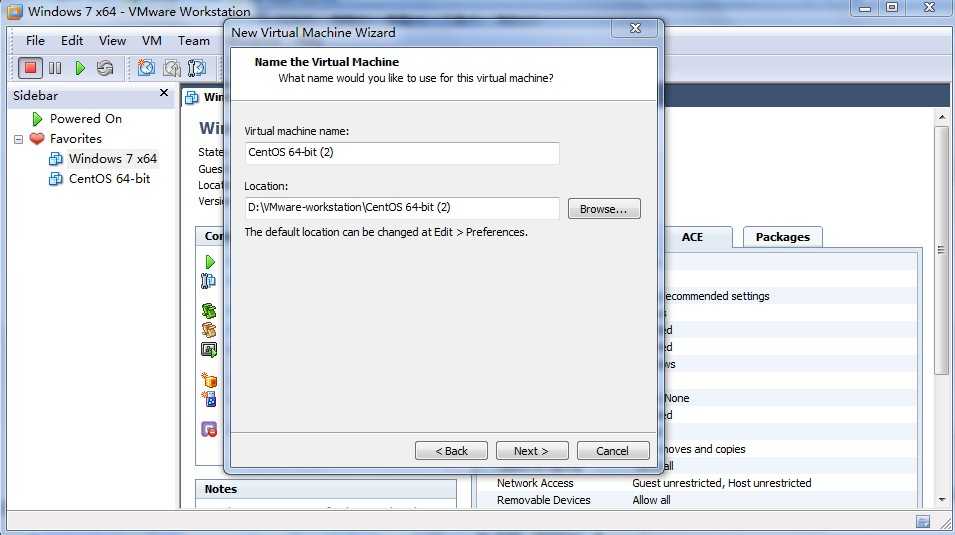Click the main window scrollbar up arrow
Image resolution: width=955 pixels, height=535 pixels.
pos(942,117)
